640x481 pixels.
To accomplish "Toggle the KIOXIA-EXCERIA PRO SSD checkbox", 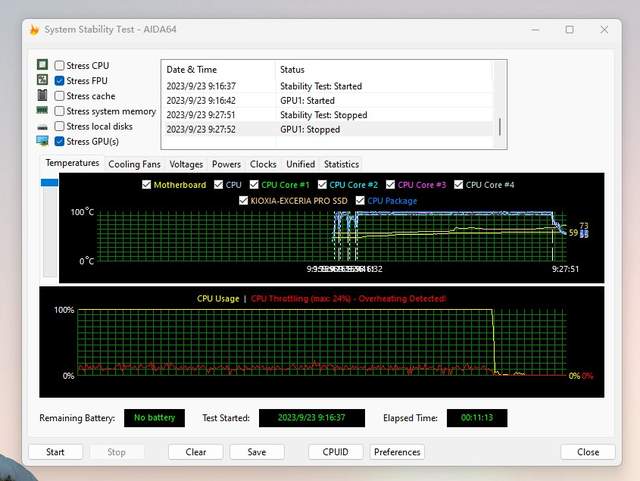I will [x=243, y=200].
